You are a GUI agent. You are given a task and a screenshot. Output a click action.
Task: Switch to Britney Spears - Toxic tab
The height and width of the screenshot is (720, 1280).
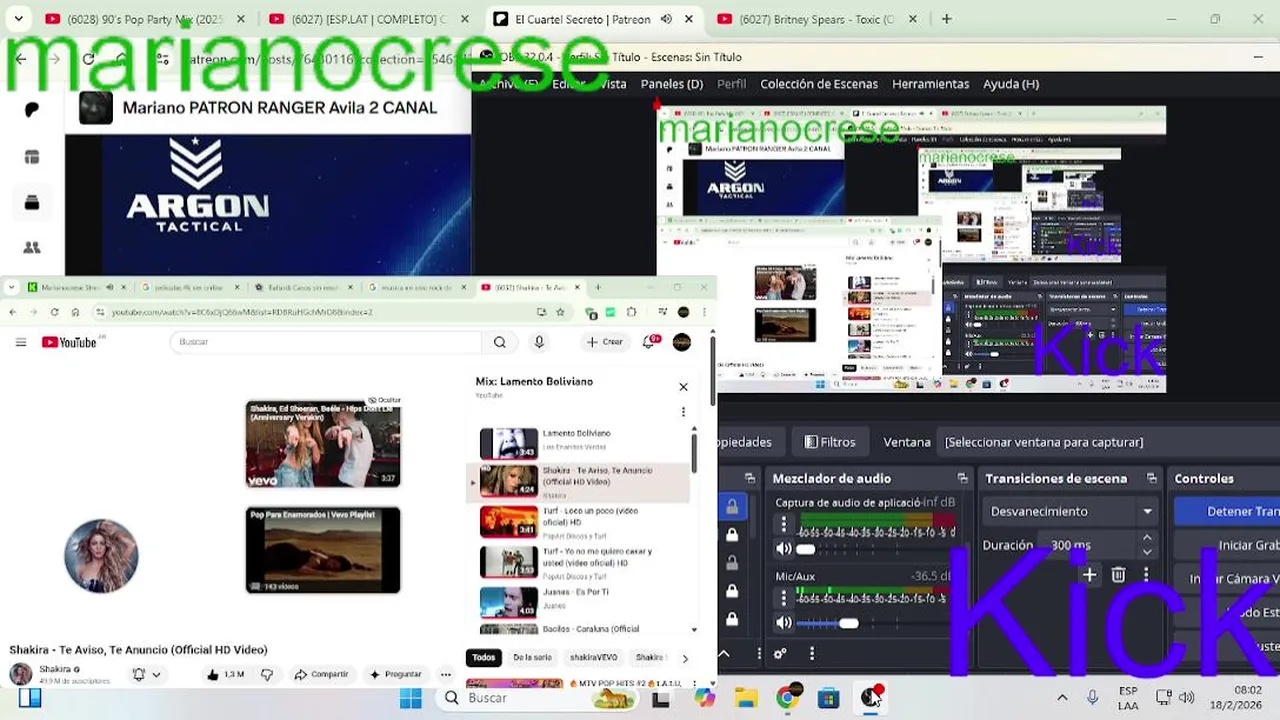pos(818,19)
